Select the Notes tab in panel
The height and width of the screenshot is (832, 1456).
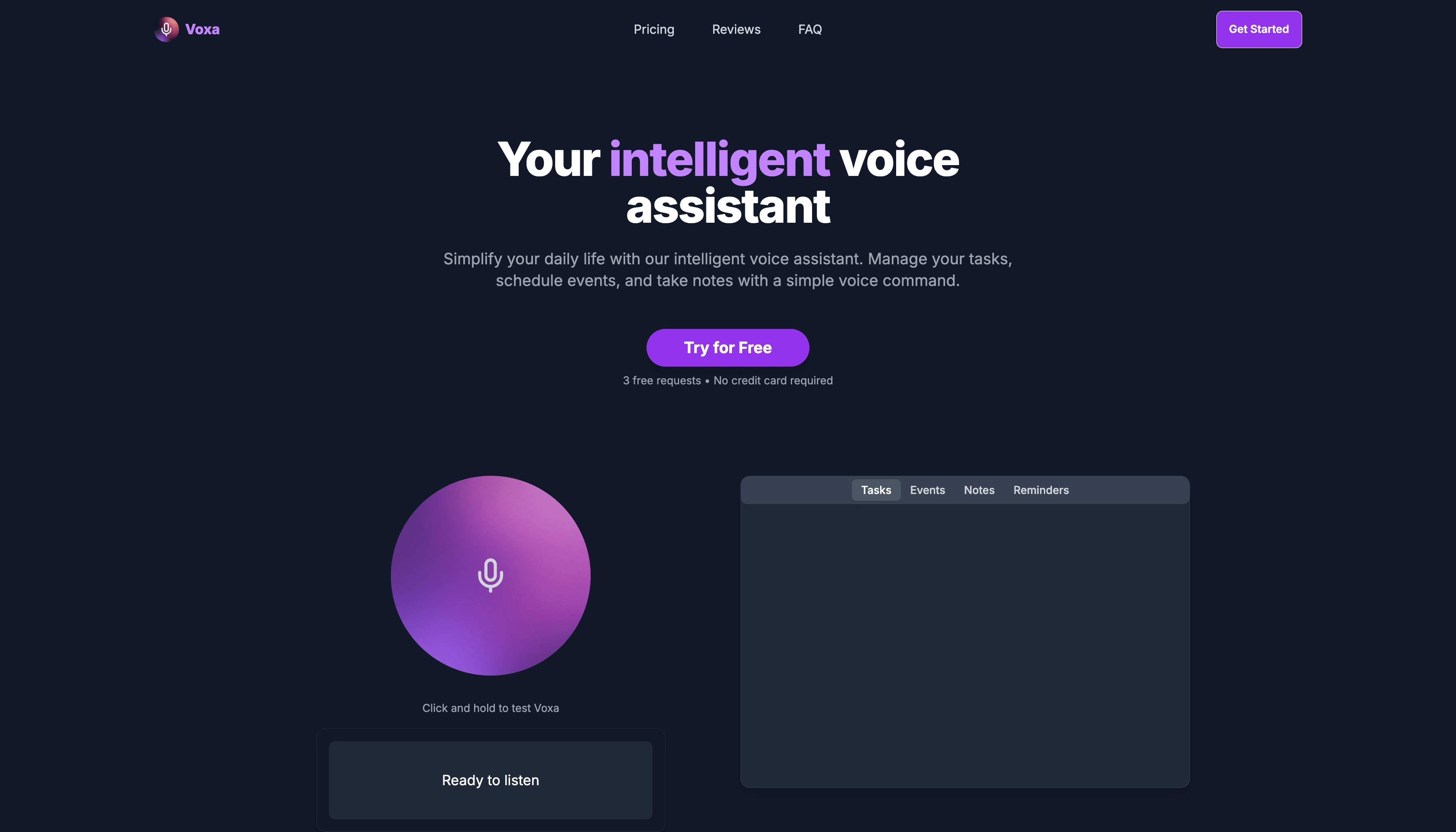point(979,490)
